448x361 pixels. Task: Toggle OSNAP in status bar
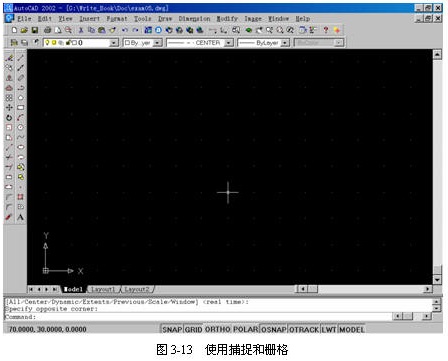(273, 329)
